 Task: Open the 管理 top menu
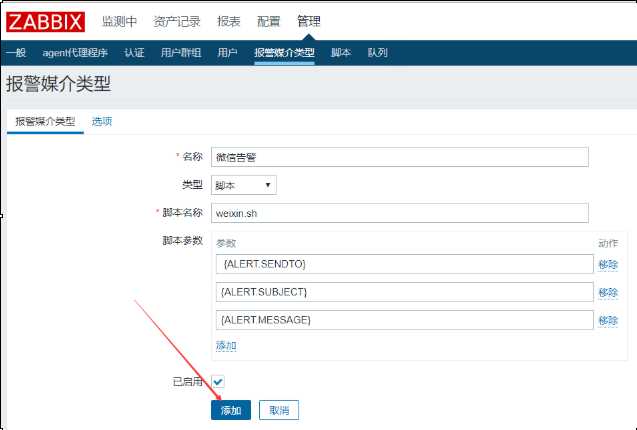(309, 22)
